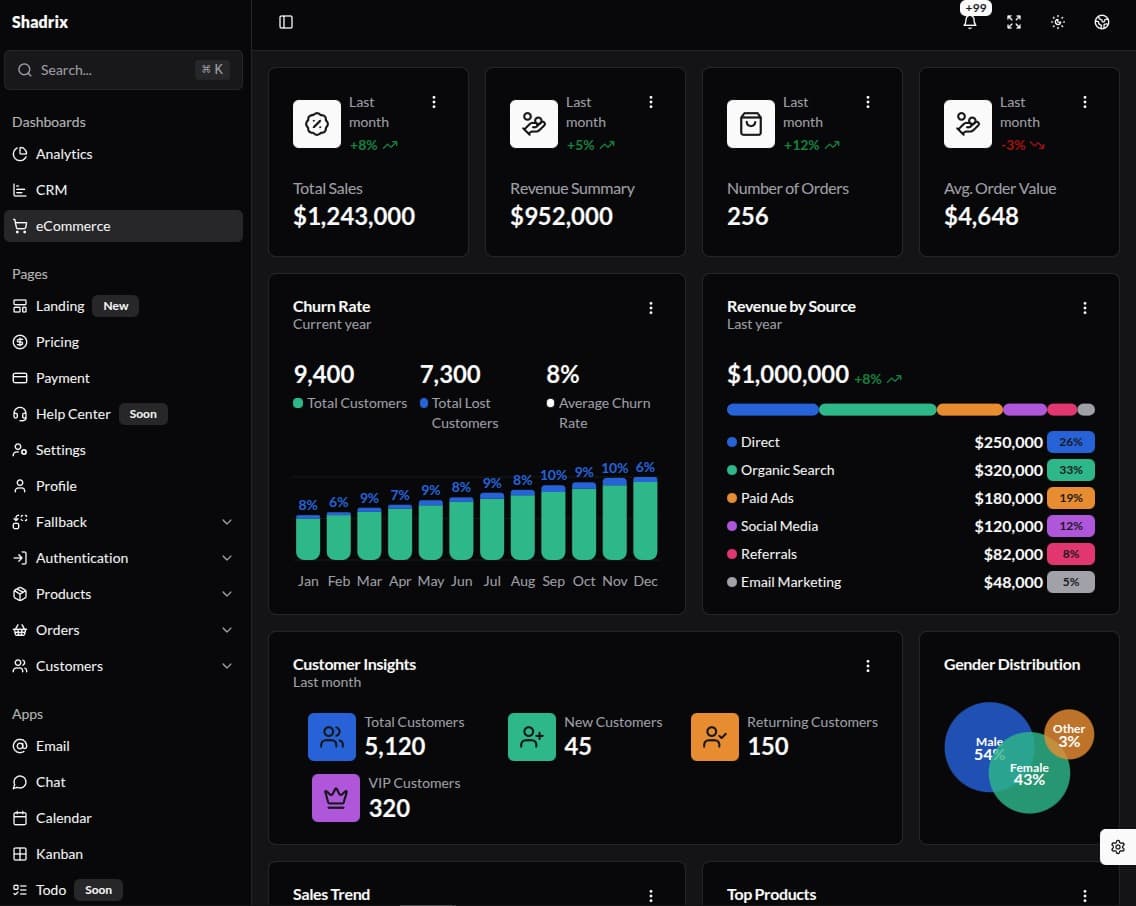Open Avg. Order Value card options menu
The width and height of the screenshot is (1136, 906).
(x=1085, y=102)
